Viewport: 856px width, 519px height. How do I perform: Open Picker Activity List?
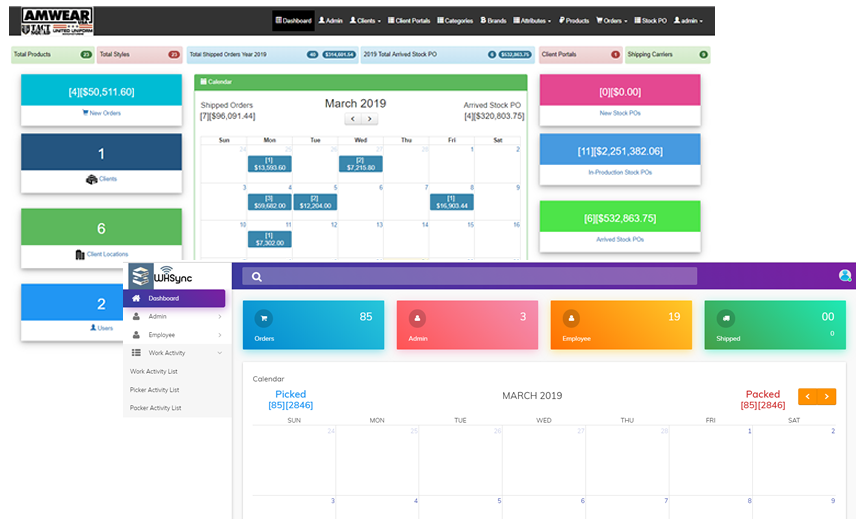(154, 390)
